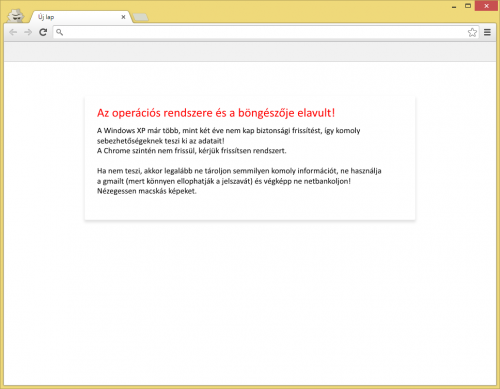Click the text 'Nézegessen macskás képeket.'

click(147, 191)
